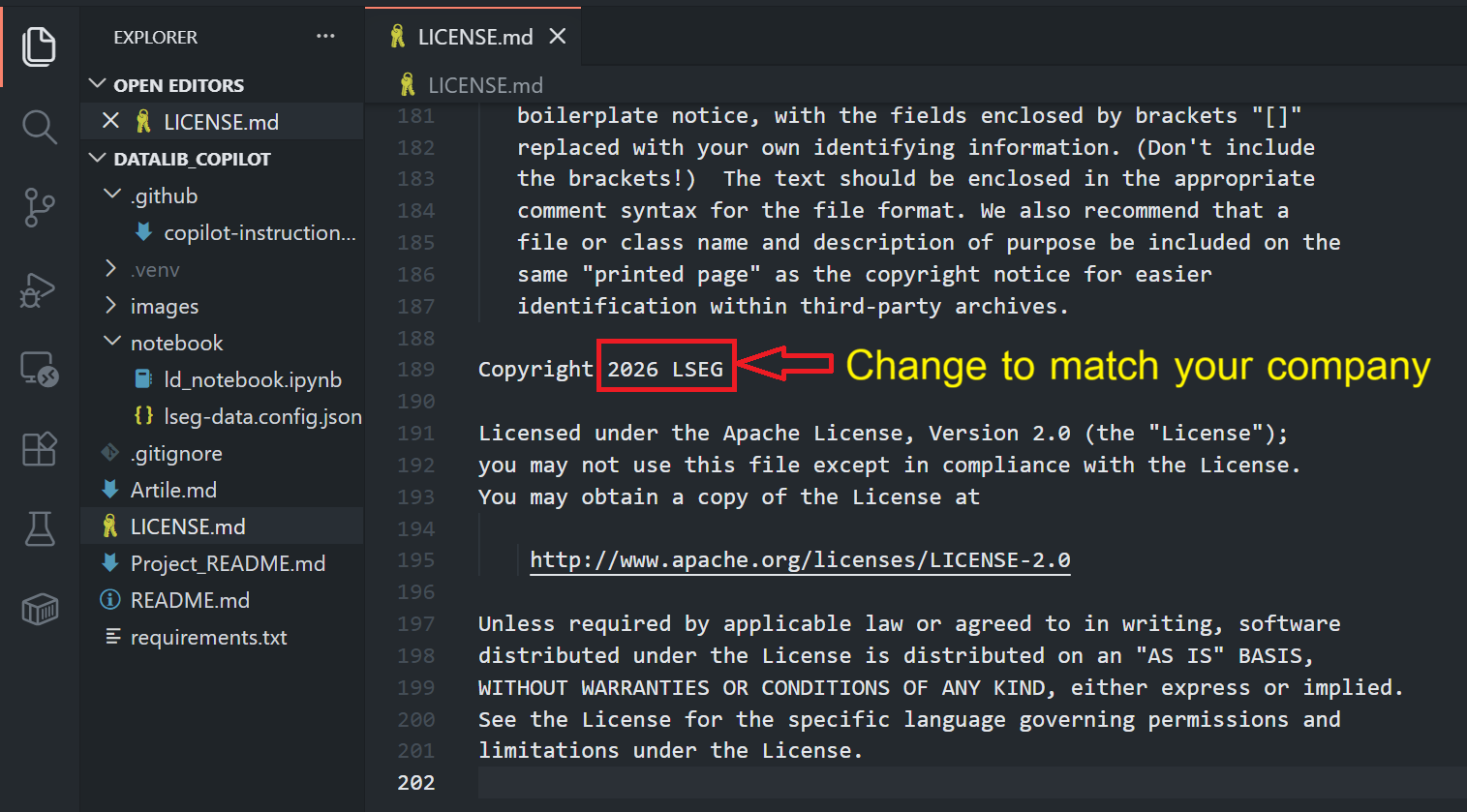Click LICENSE.md breadcrumb above the editor
This screenshot has width=1467, height=812.
tap(484, 85)
